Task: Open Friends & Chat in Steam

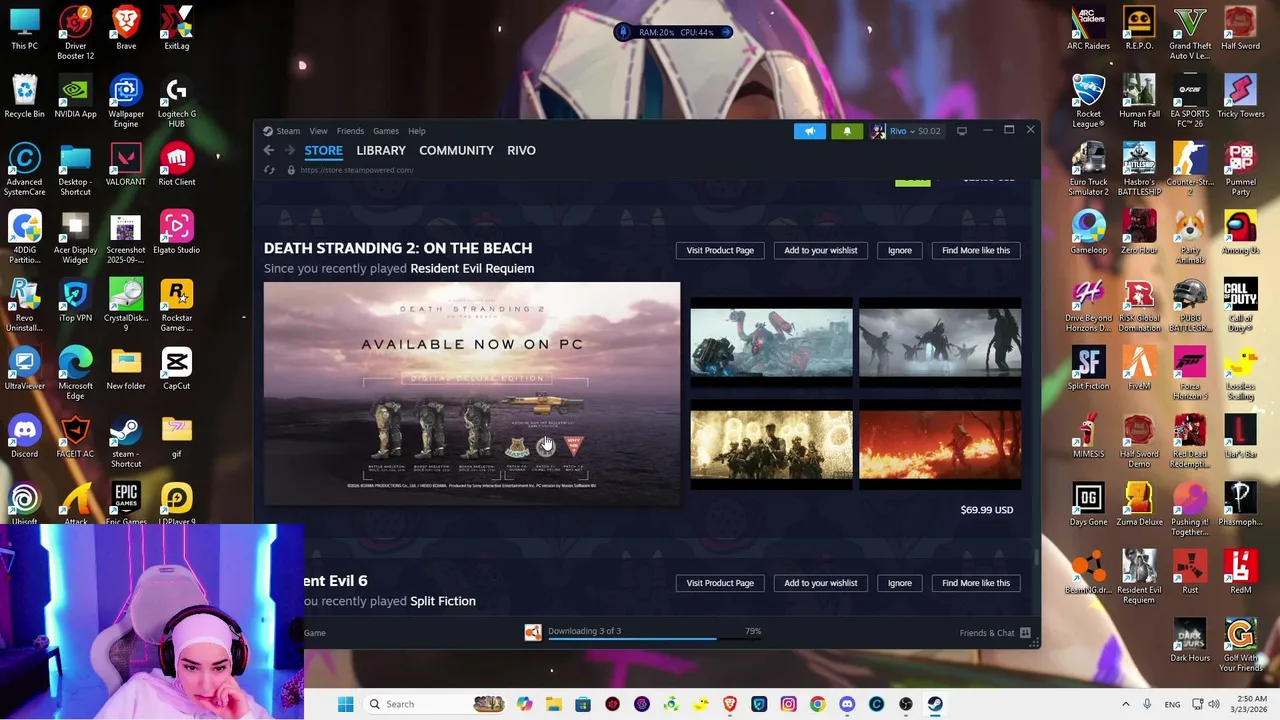Action: (995, 633)
